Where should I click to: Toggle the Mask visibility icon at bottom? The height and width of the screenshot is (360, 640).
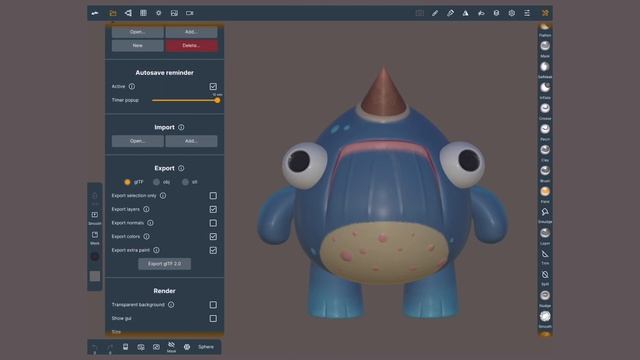coord(171,347)
